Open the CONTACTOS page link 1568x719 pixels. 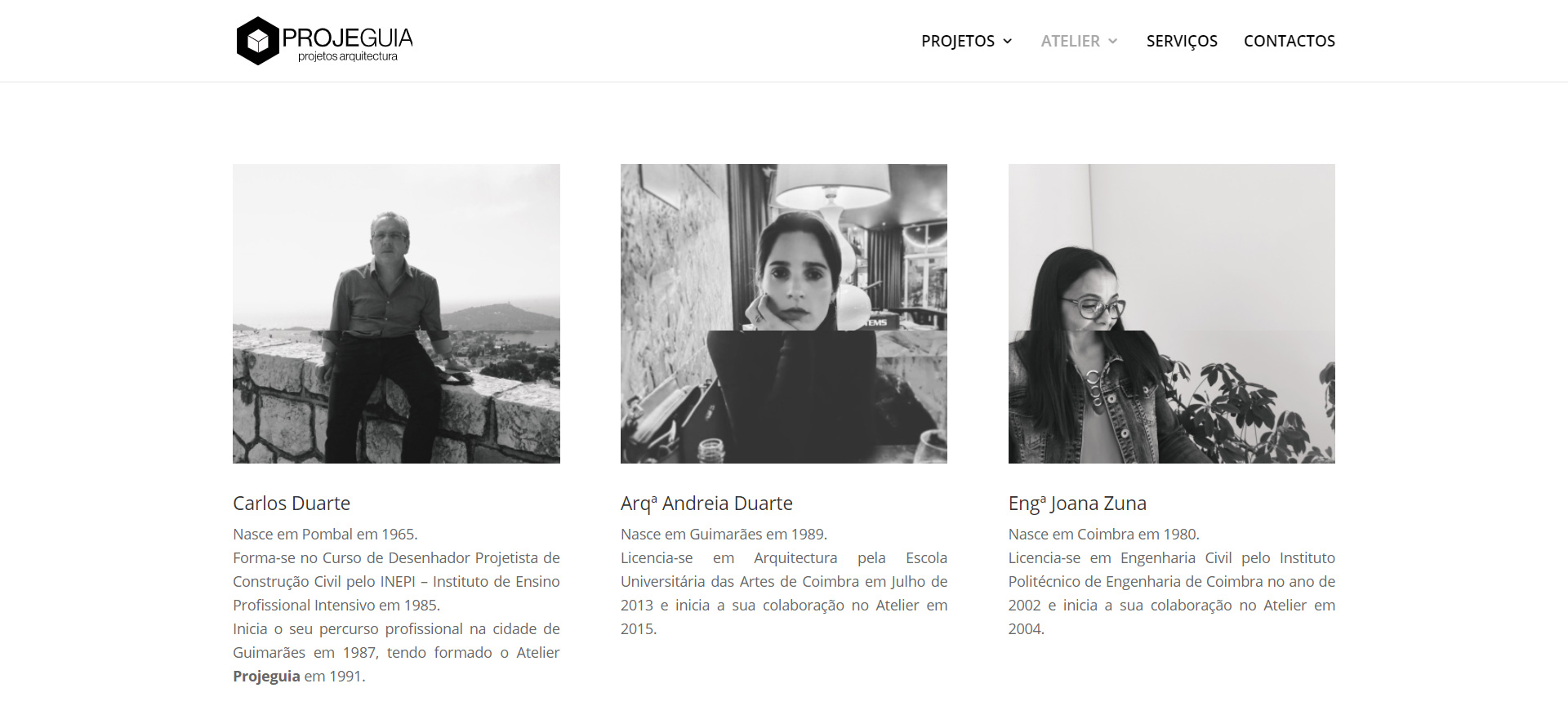click(x=1290, y=41)
